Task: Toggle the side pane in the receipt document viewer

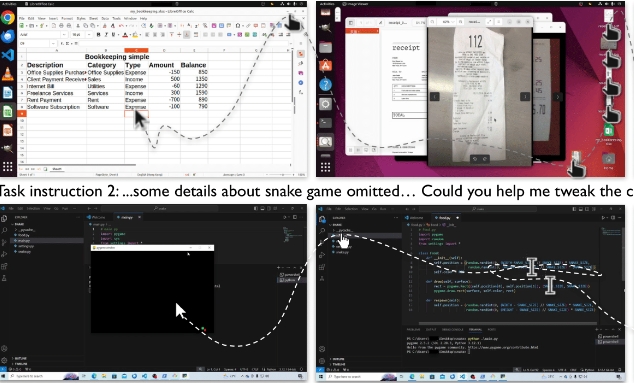Action: pos(351,23)
